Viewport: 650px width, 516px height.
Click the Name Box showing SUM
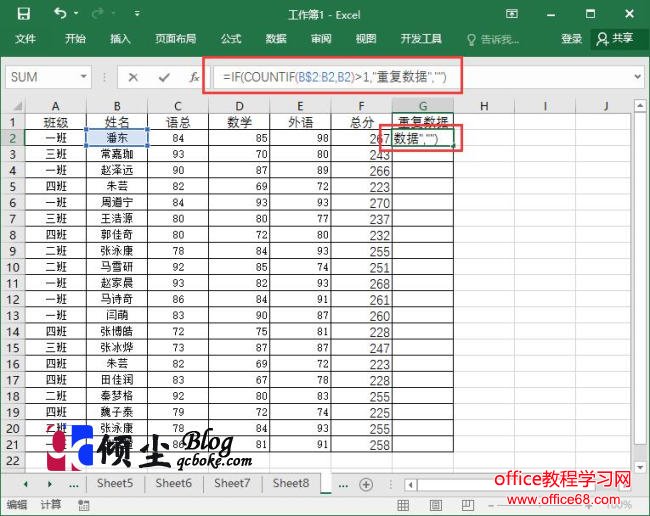click(41, 77)
